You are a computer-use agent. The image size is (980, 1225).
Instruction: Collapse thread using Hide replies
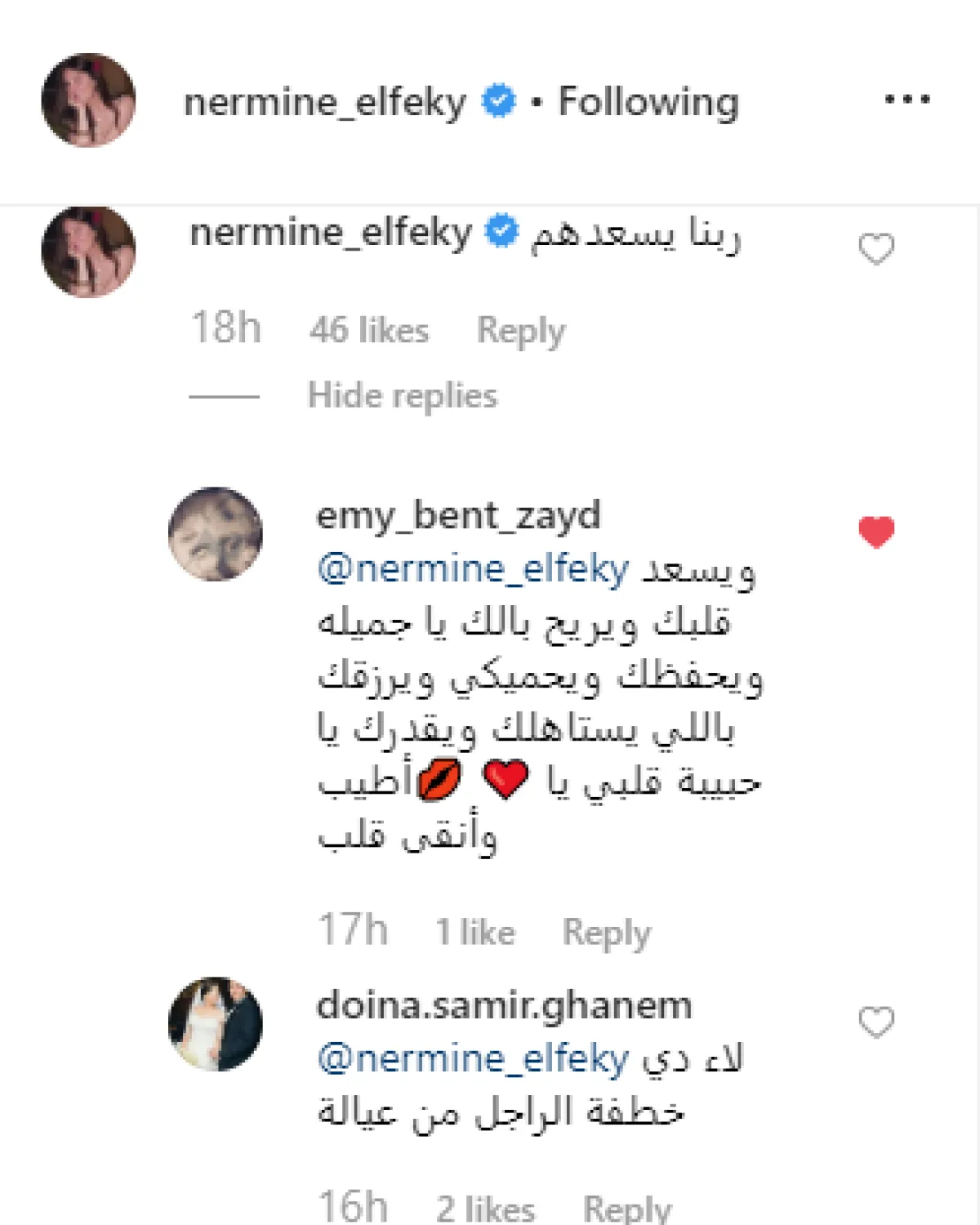click(x=402, y=396)
